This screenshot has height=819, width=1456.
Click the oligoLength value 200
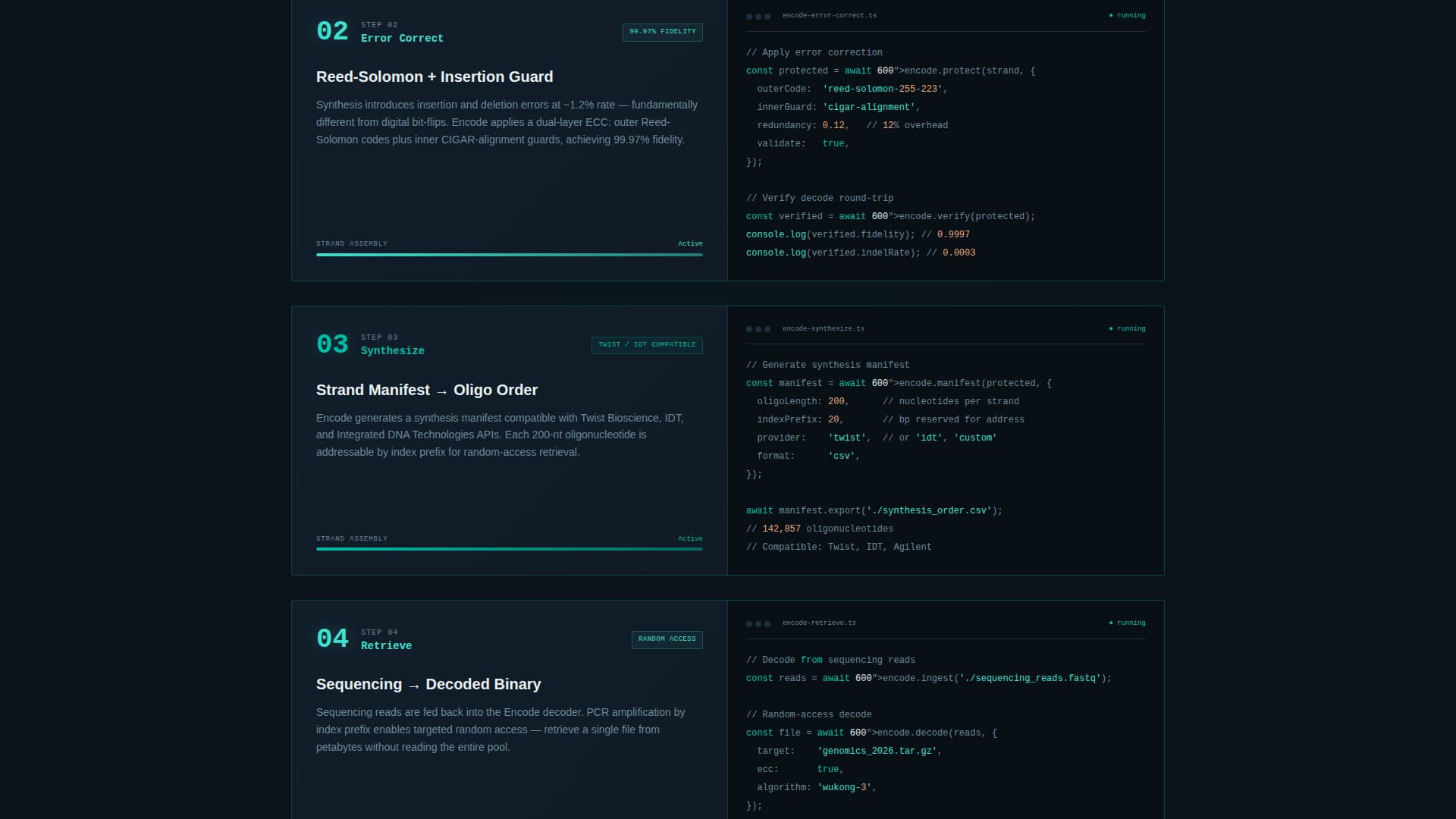(x=836, y=401)
